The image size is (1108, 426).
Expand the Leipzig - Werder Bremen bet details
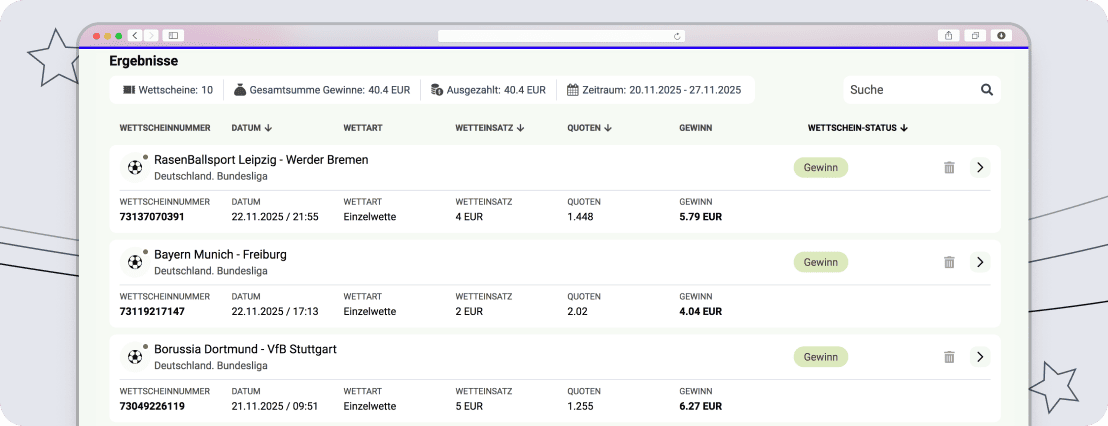[x=980, y=167]
